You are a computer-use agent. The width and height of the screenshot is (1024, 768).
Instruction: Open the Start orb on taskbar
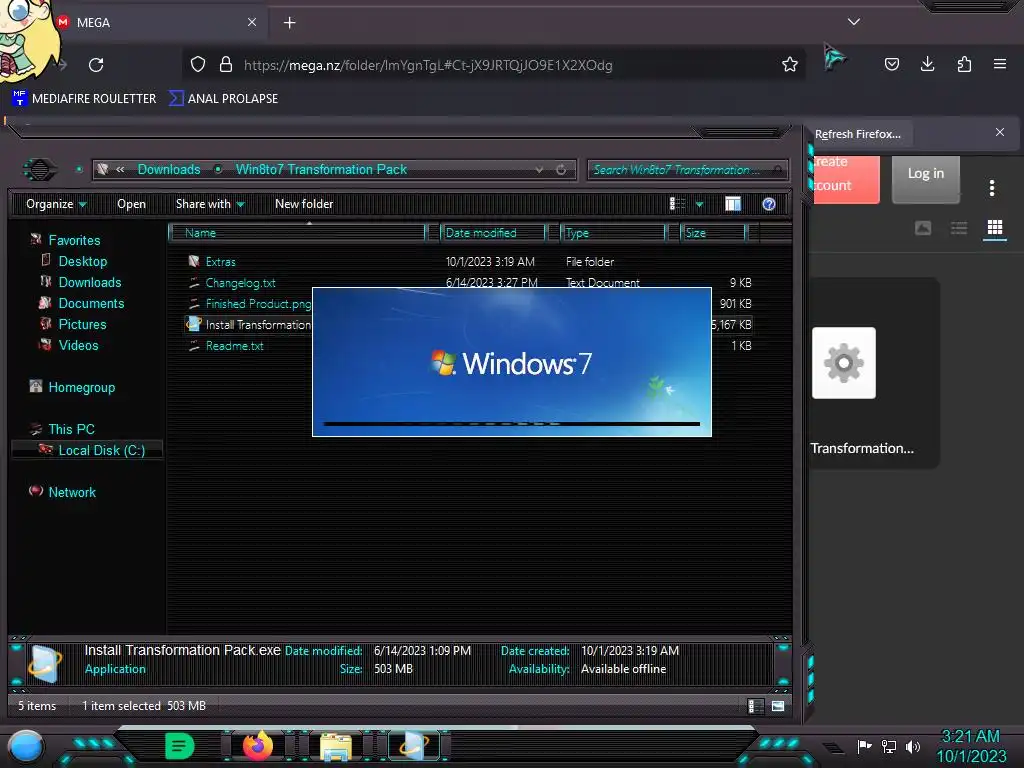(x=25, y=747)
